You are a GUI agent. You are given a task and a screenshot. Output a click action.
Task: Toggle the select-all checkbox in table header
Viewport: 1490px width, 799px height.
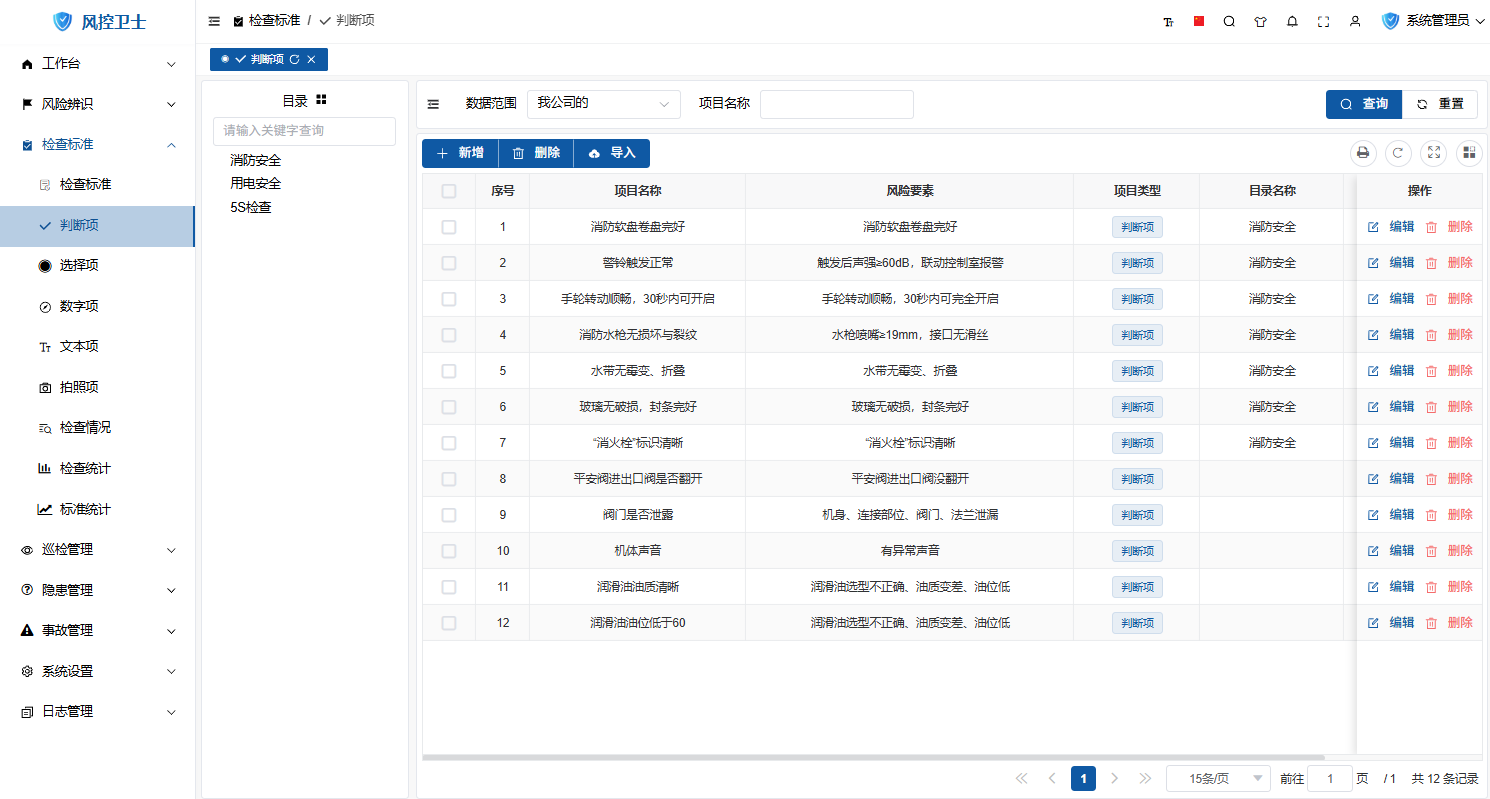[x=449, y=191]
